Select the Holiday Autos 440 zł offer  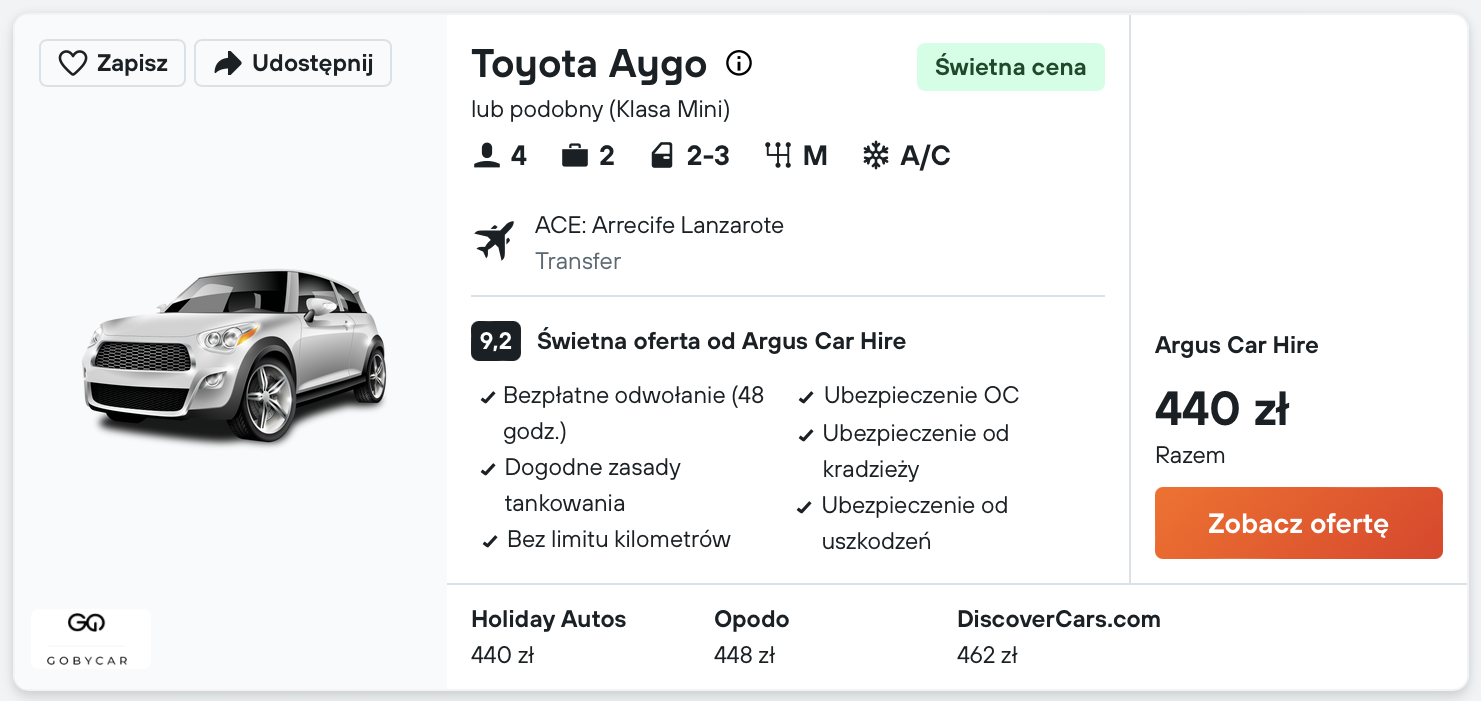(548, 636)
